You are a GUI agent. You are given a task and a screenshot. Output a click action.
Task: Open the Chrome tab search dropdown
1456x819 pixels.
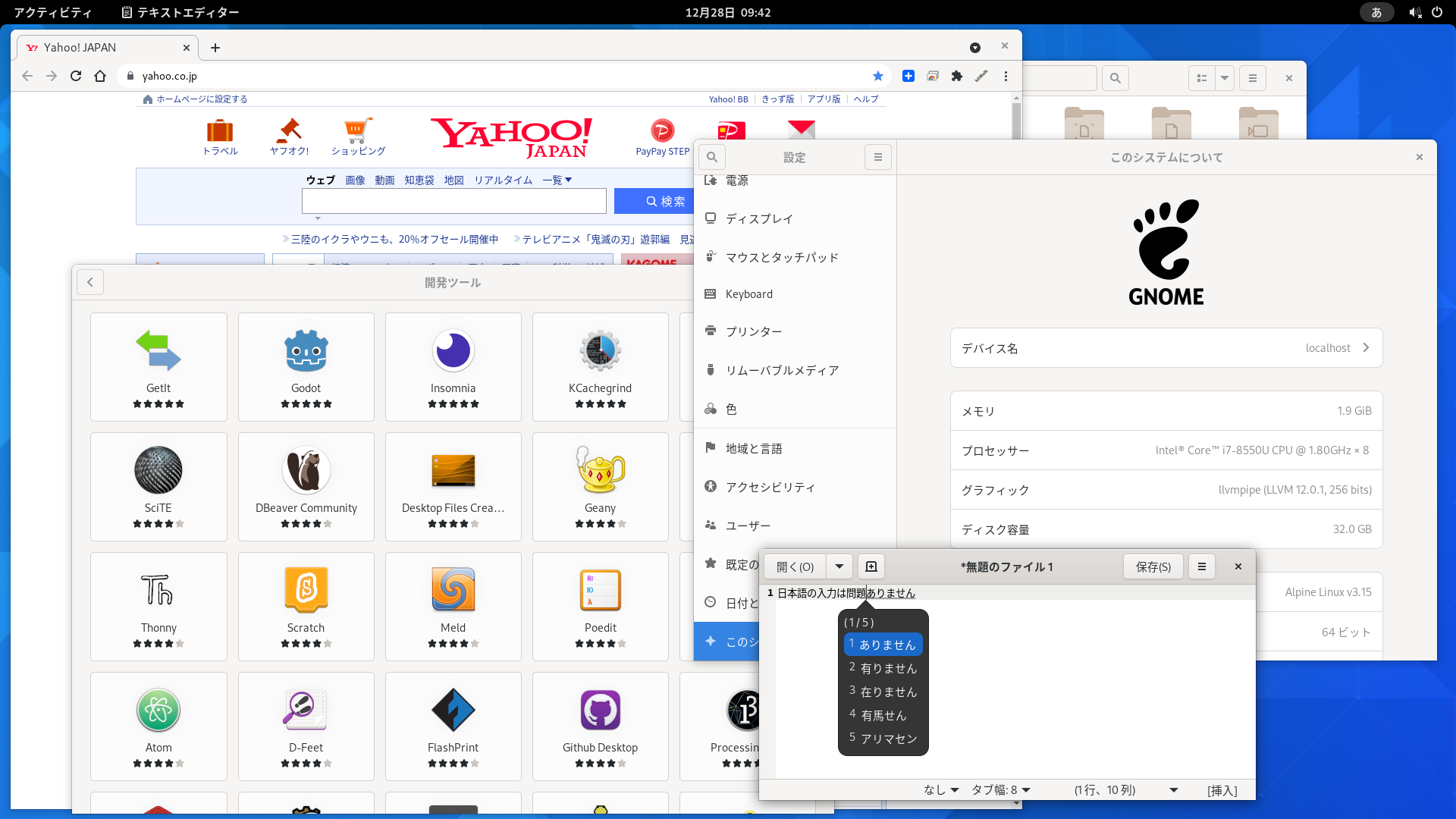(x=975, y=48)
